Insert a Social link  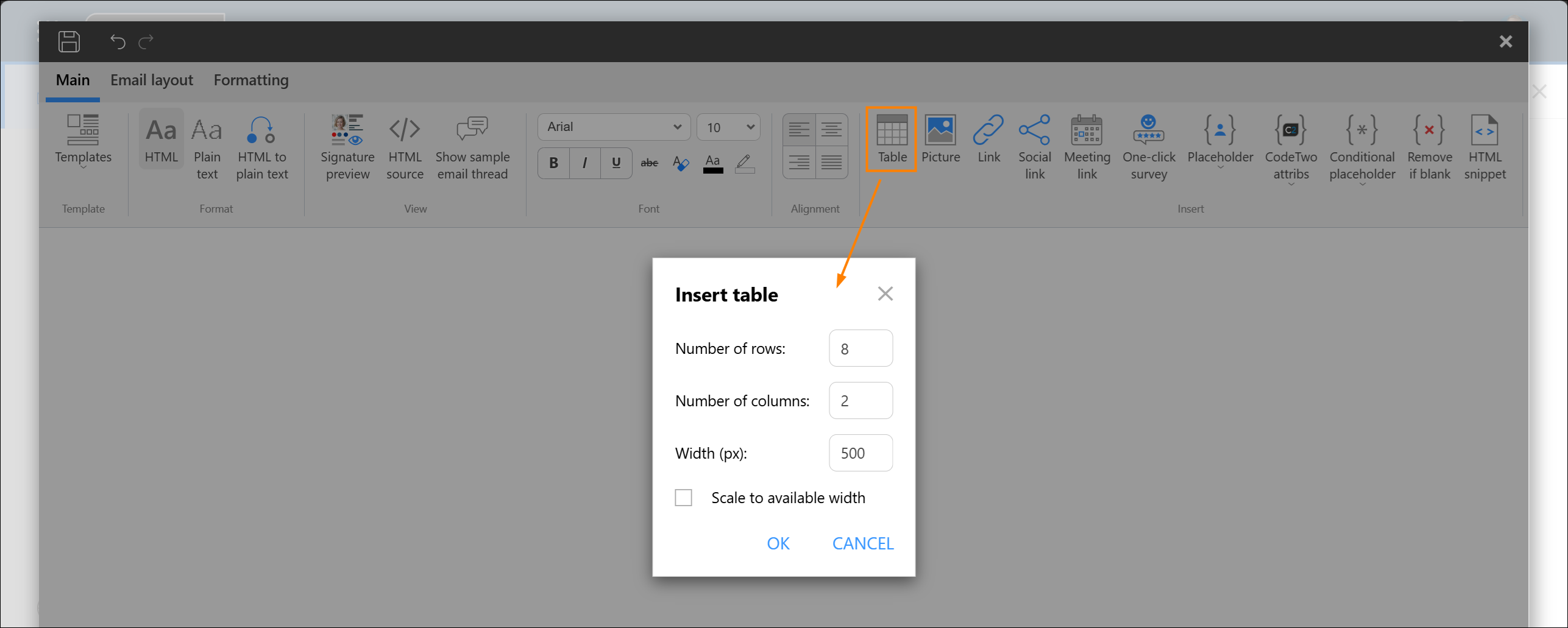tap(1035, 148)
